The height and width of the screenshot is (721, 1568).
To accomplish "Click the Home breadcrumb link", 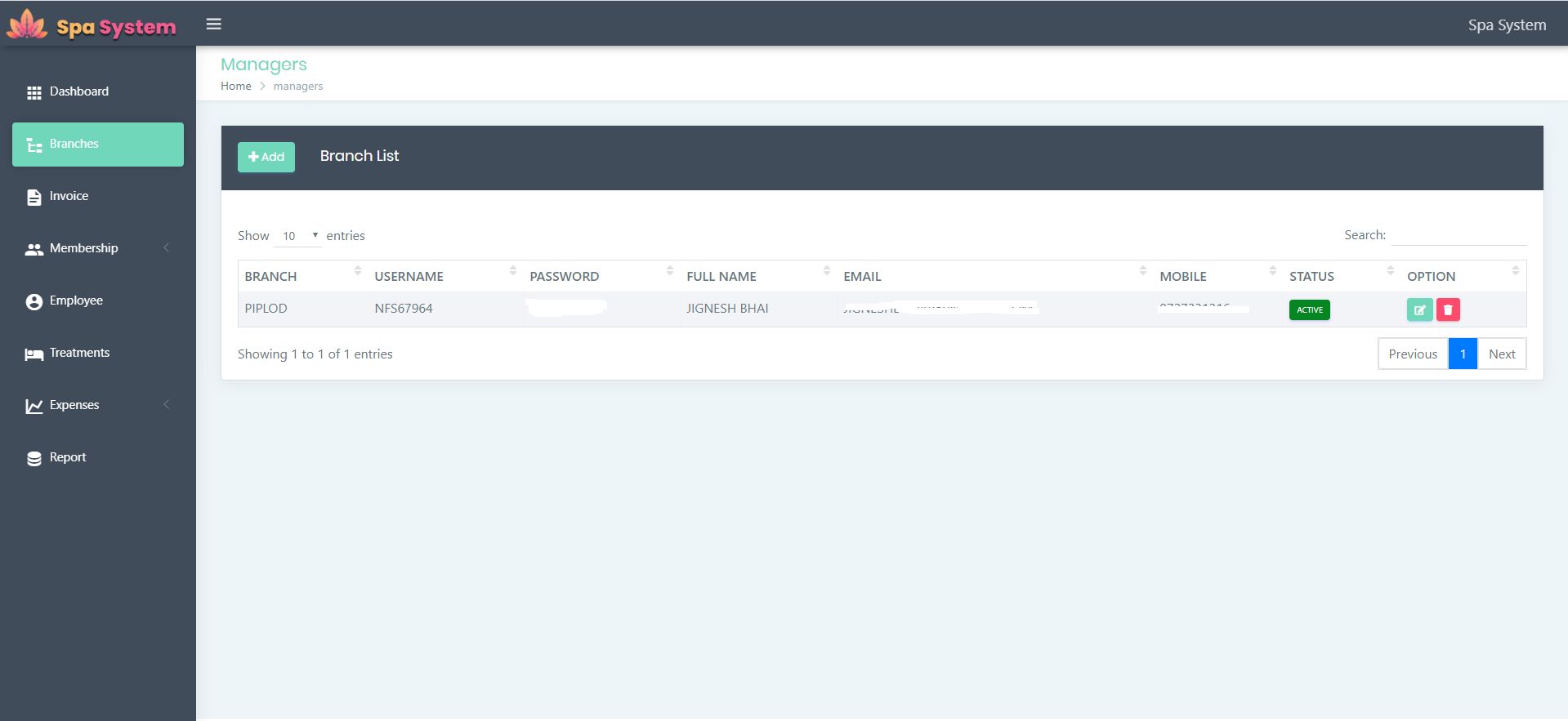I will click(236, 86).
